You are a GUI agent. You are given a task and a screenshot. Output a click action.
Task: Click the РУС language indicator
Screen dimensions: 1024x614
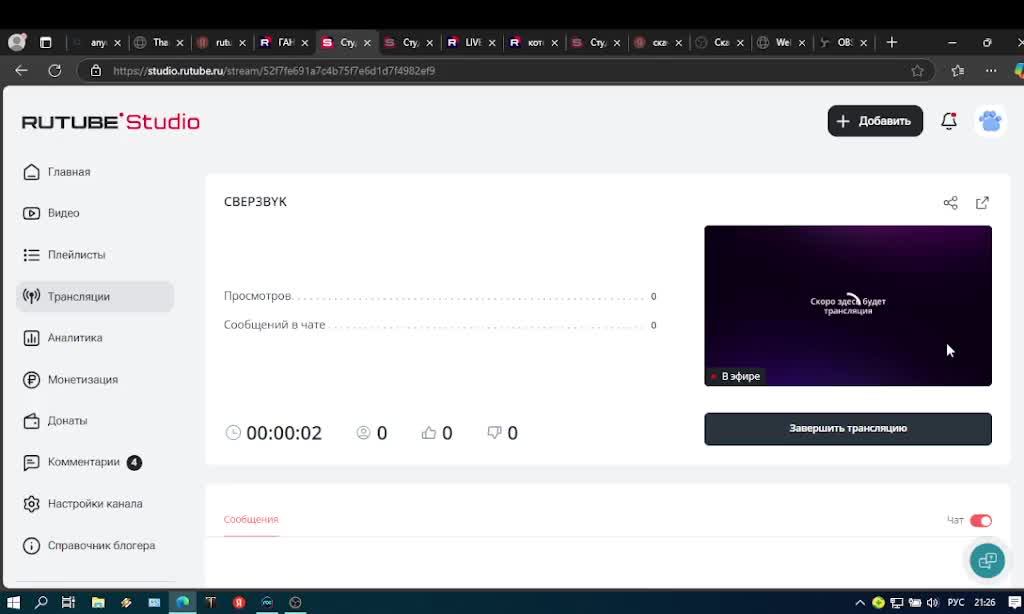[956, 602]
